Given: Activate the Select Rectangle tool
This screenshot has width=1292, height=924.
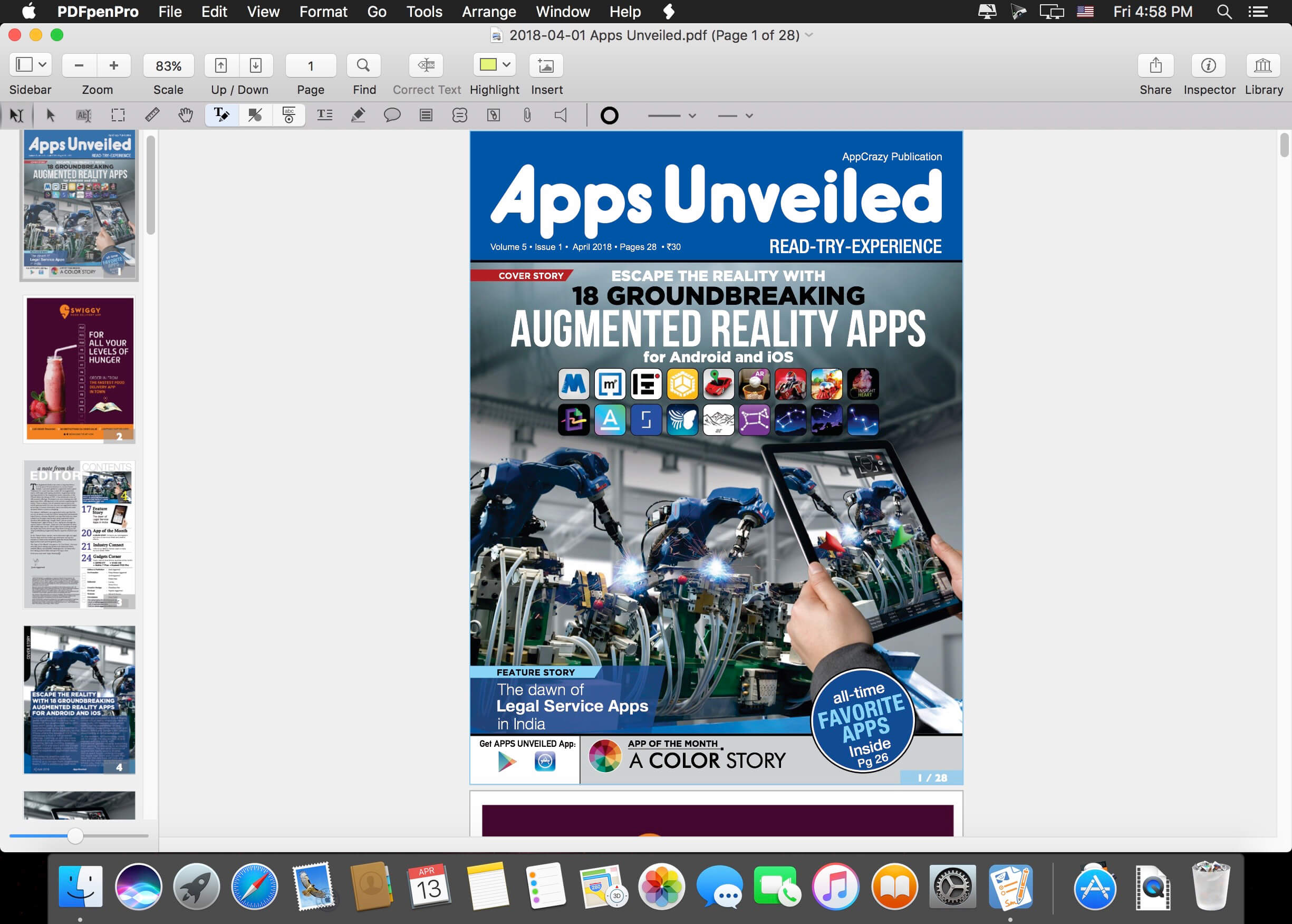Looking at the screenshot, I should click(x=118, y=115).
